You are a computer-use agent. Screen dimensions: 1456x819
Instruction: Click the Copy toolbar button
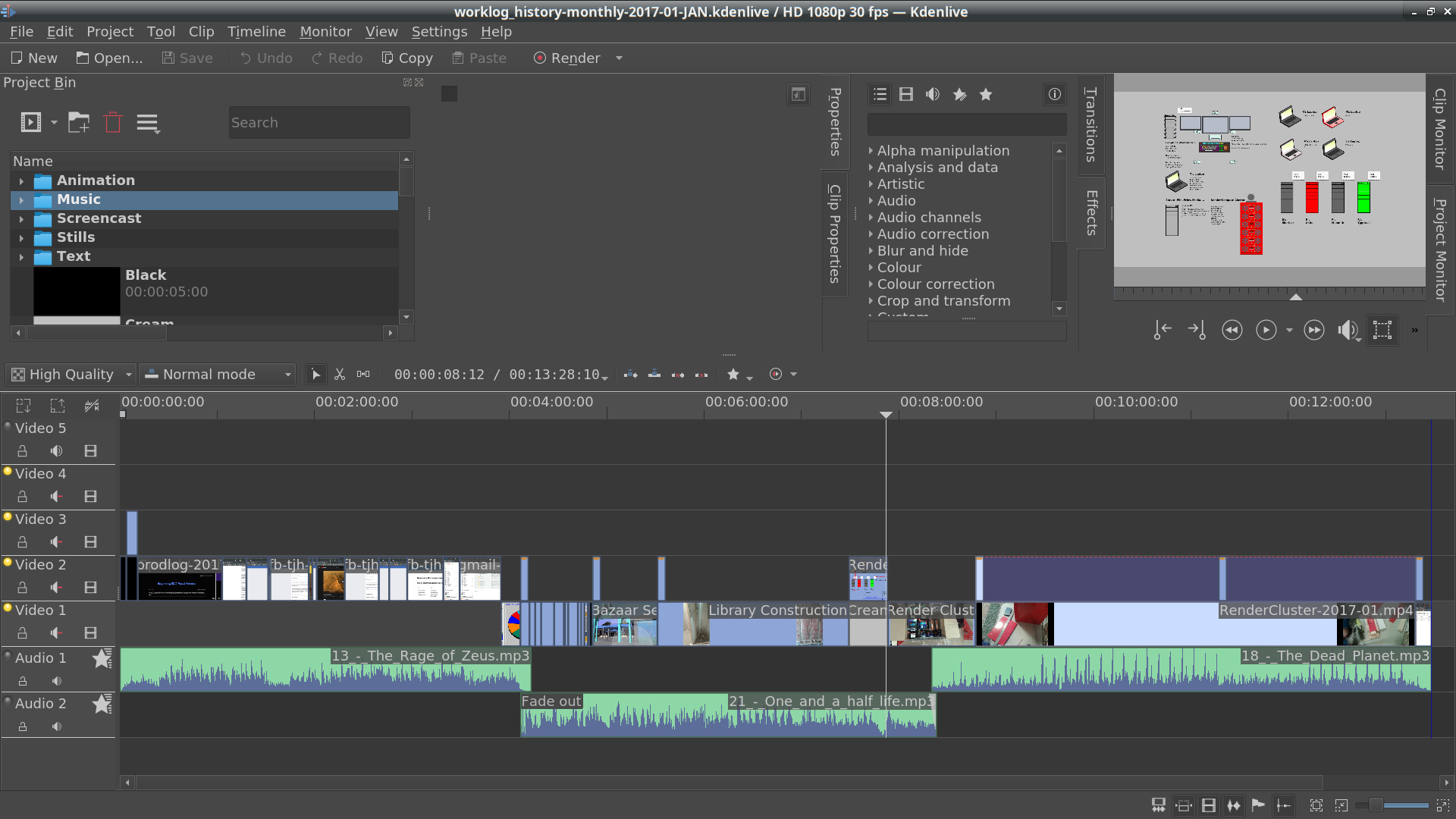coord(407,58)
